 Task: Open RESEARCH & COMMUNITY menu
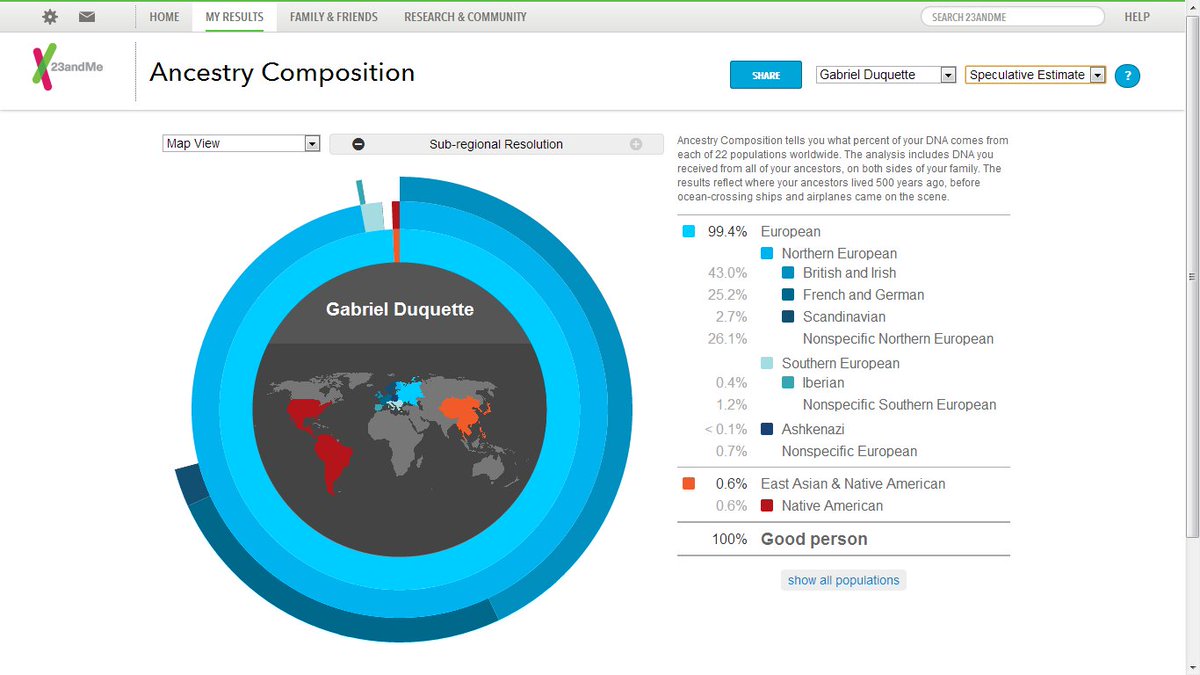coord(465,17)
